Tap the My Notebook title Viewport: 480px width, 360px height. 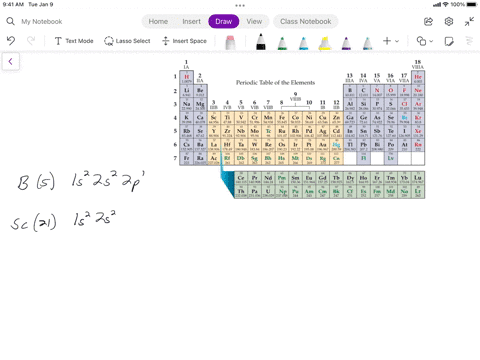pyautogui.click(x=42, y=22)
